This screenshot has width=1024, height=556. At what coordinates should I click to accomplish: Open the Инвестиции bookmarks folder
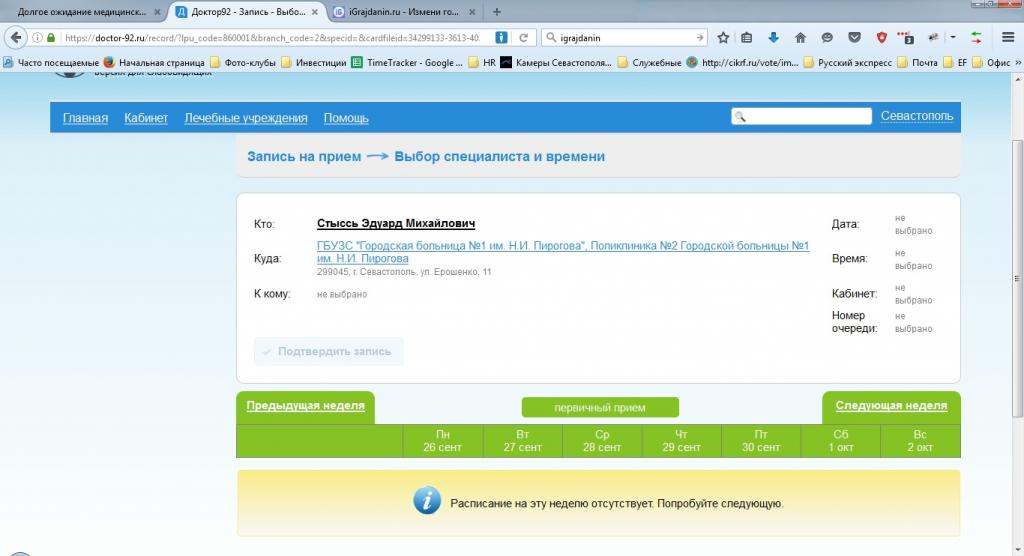[313, 63]
